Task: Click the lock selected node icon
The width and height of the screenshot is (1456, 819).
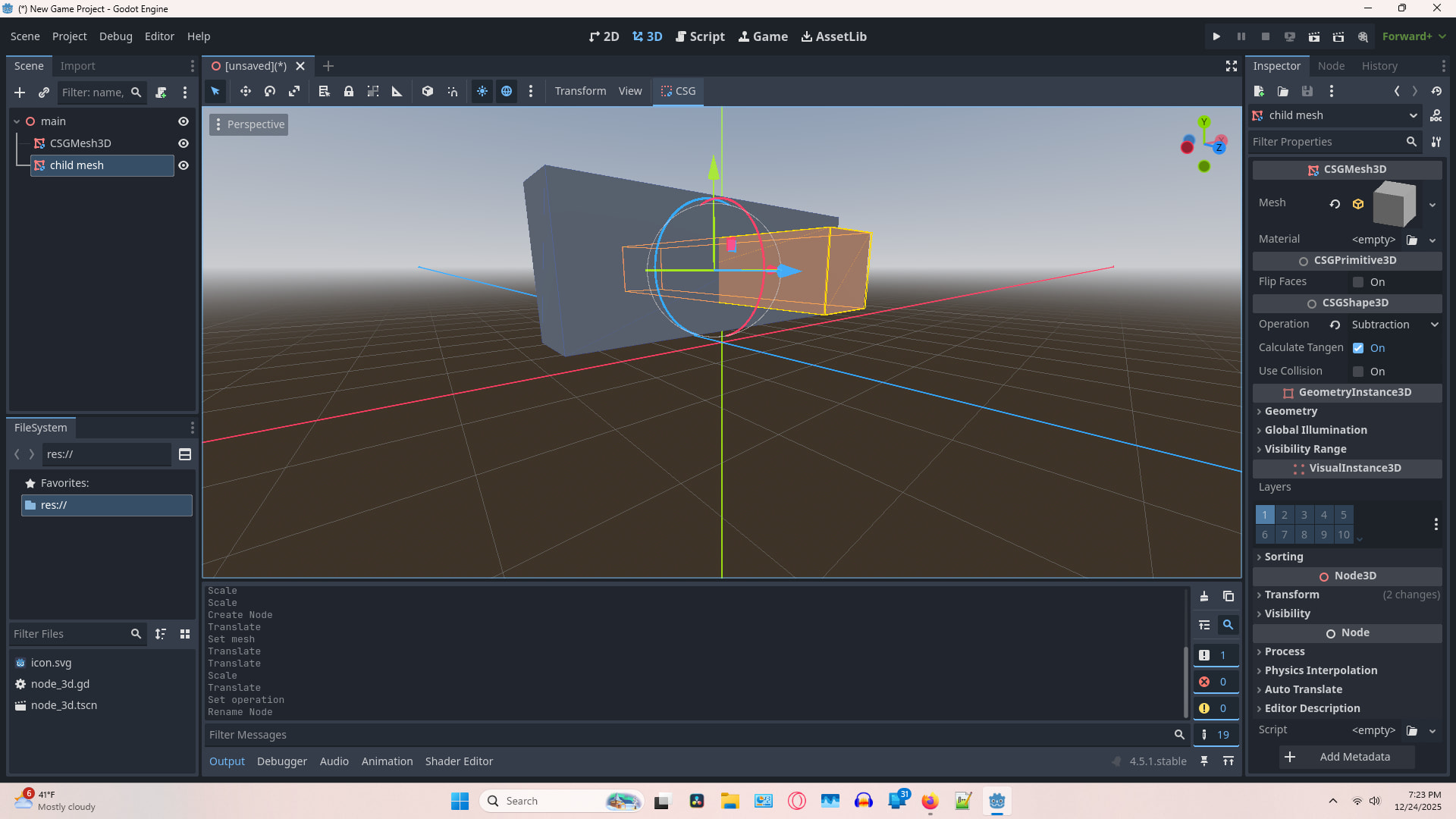Action: pyautogui.click(x=349, y=91)
